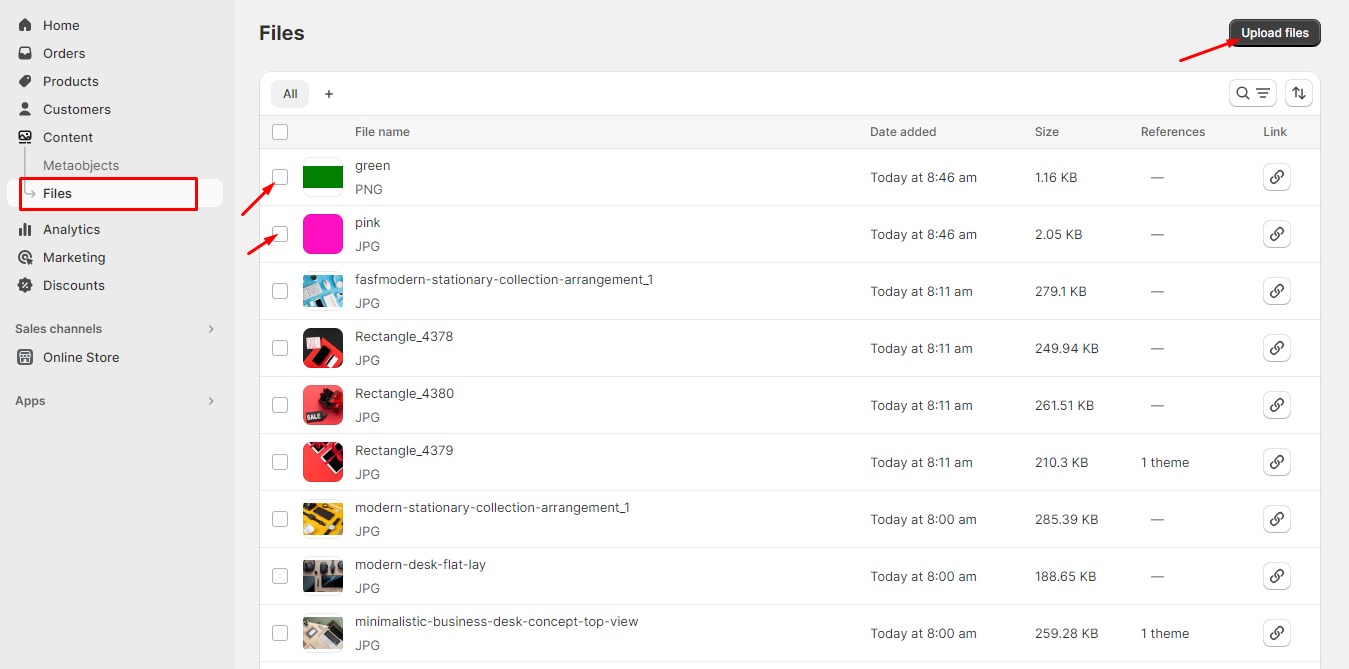The image size is (1349, 669).
Task: Expand the Apps section chevron
Action: tap(211, 401)
